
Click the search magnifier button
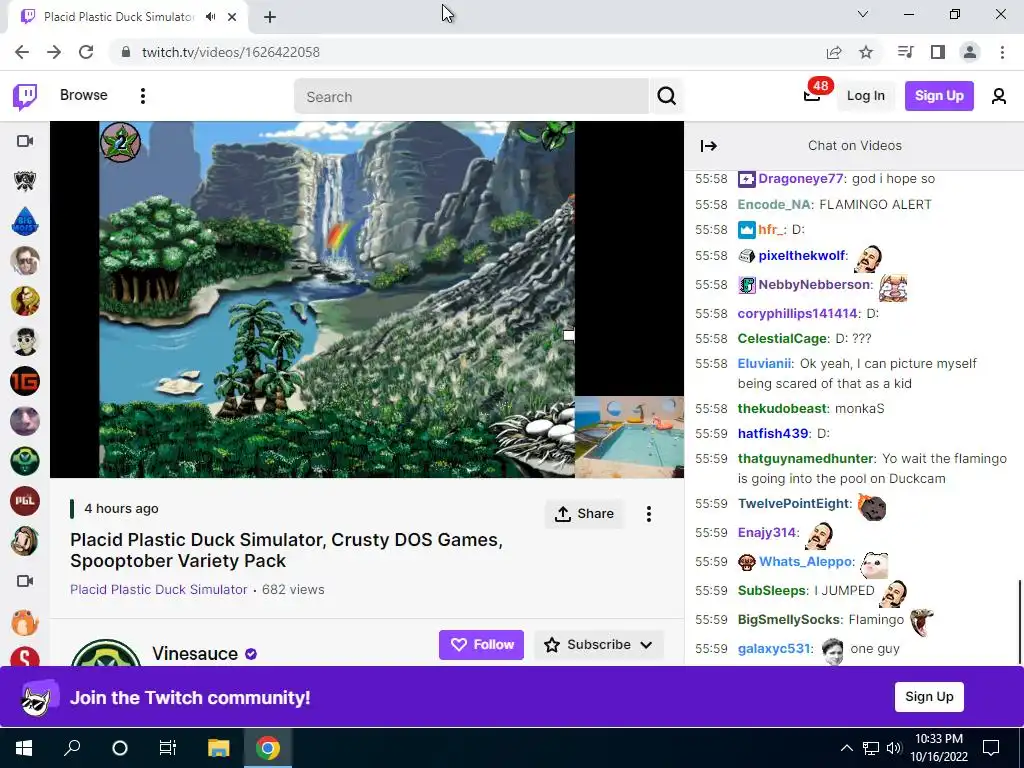[x=666, y=96]
